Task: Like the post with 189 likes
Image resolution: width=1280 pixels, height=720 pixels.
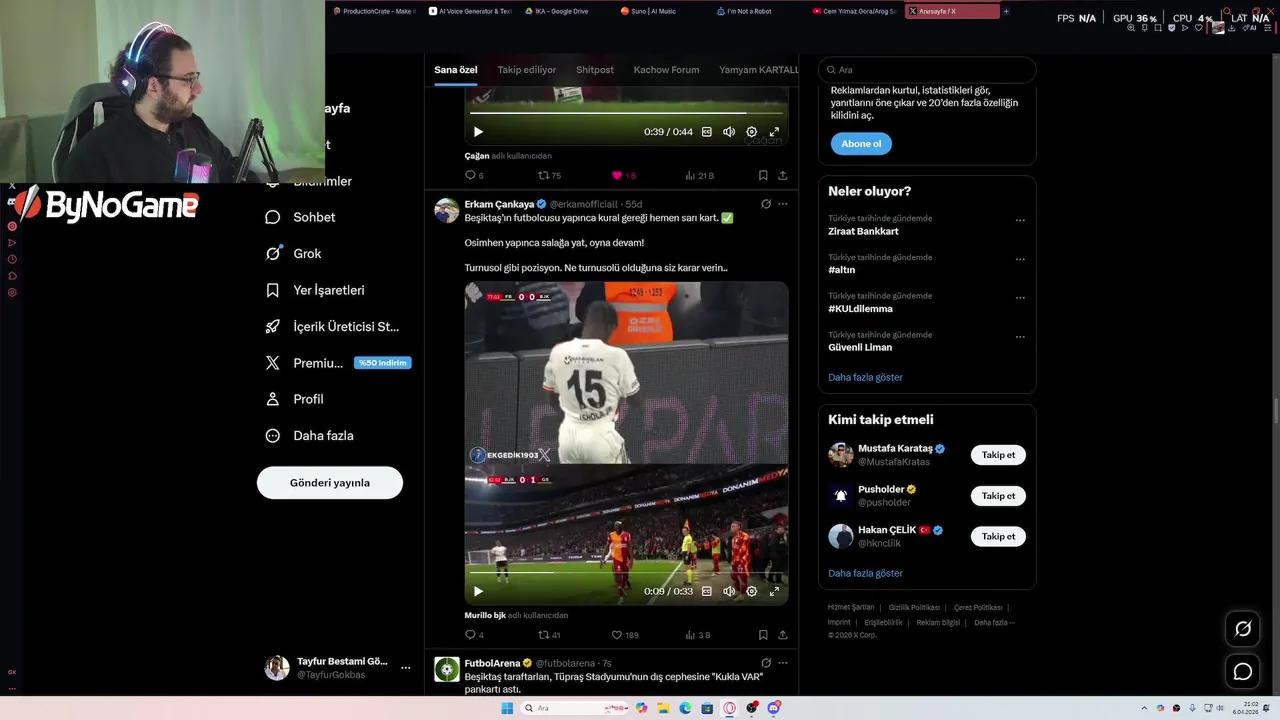Action: (x=624, y=635)
